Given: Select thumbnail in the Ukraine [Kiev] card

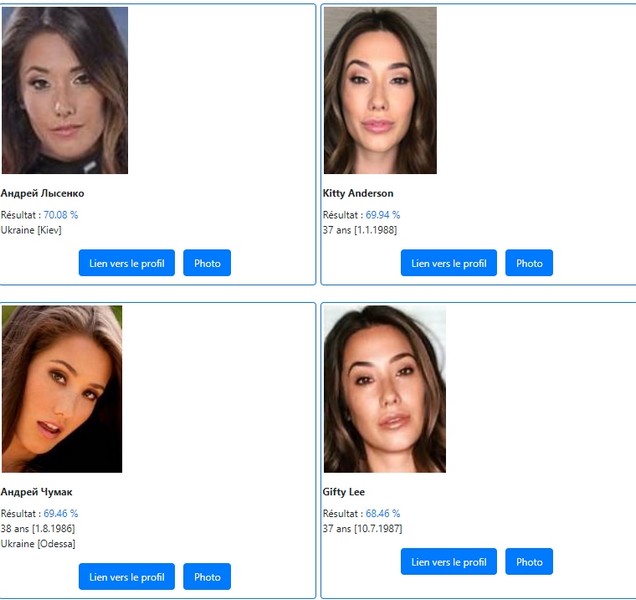Looking at the screenshot, I should coord(65,90).
